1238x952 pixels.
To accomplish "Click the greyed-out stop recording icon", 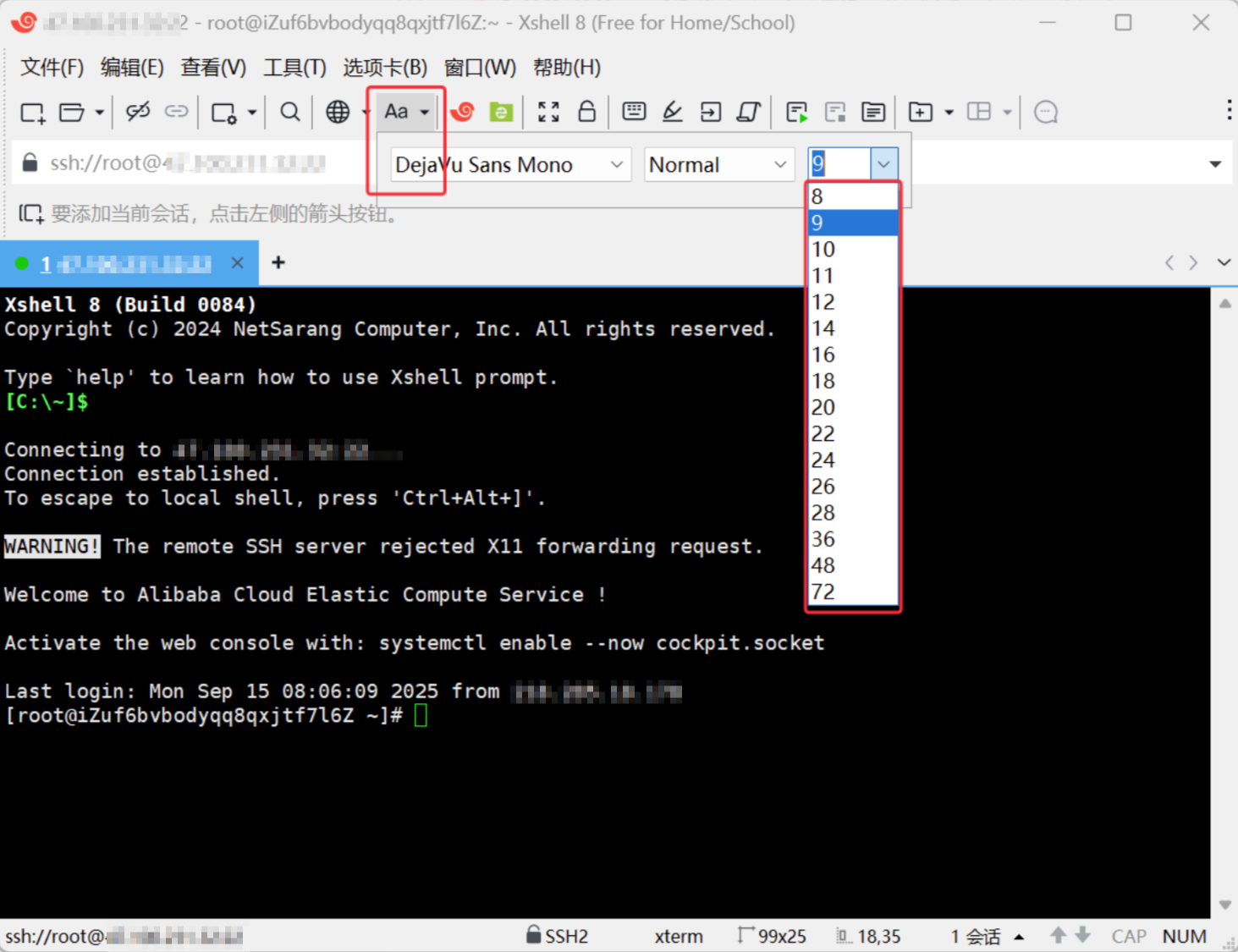I will [x=835, y=112].
